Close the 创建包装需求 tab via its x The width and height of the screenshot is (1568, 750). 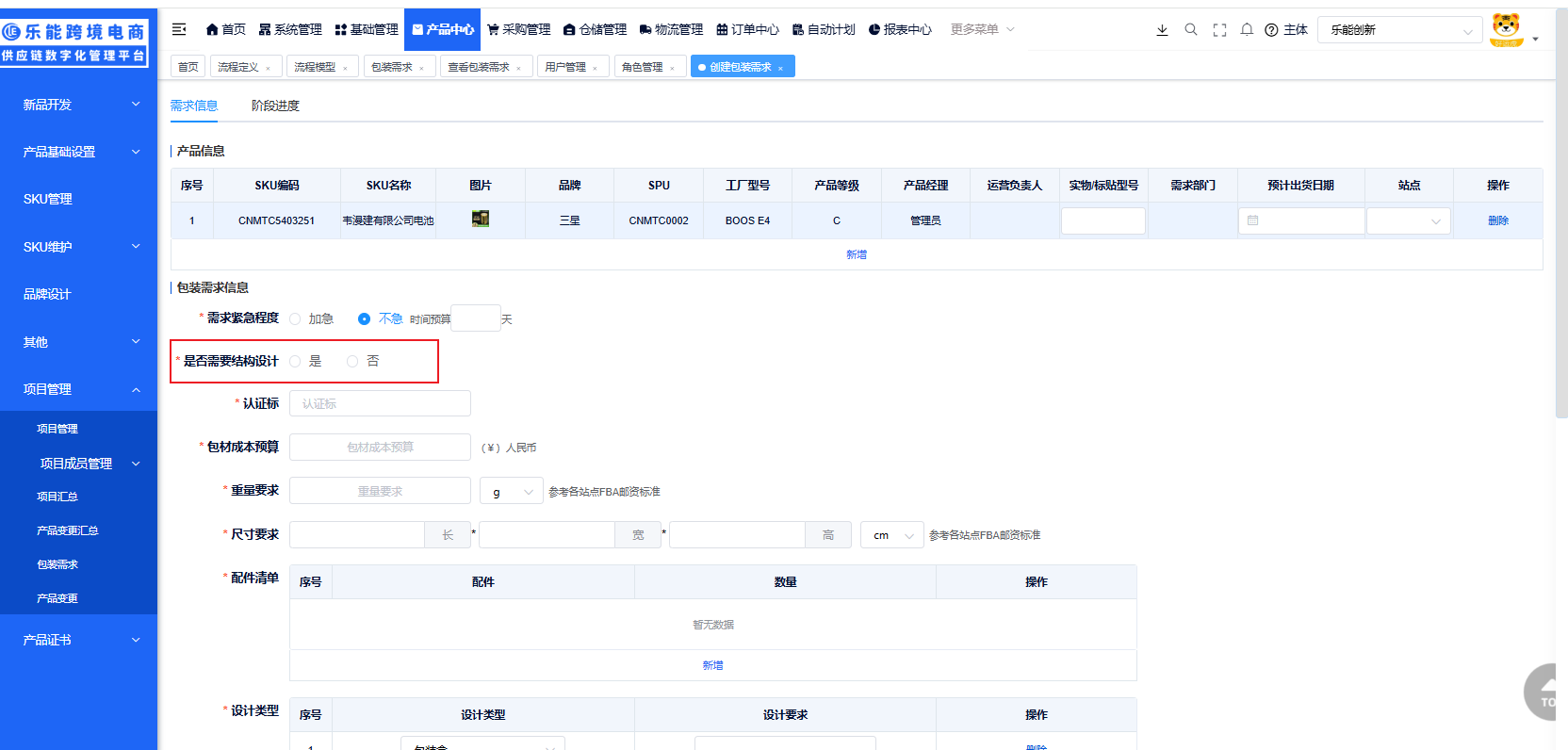point(780,68)
